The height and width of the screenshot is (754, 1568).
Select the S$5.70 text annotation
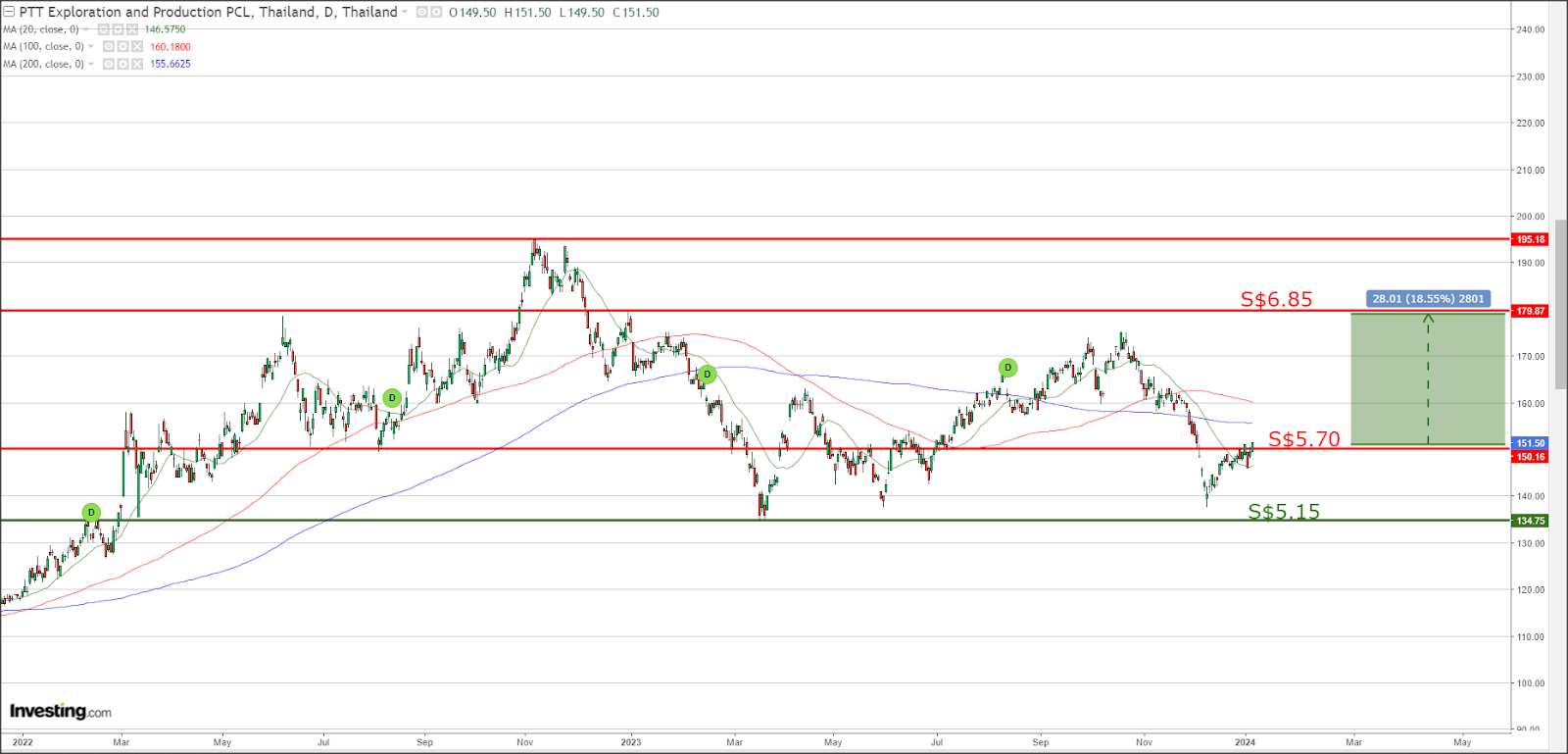[1303, 439]
